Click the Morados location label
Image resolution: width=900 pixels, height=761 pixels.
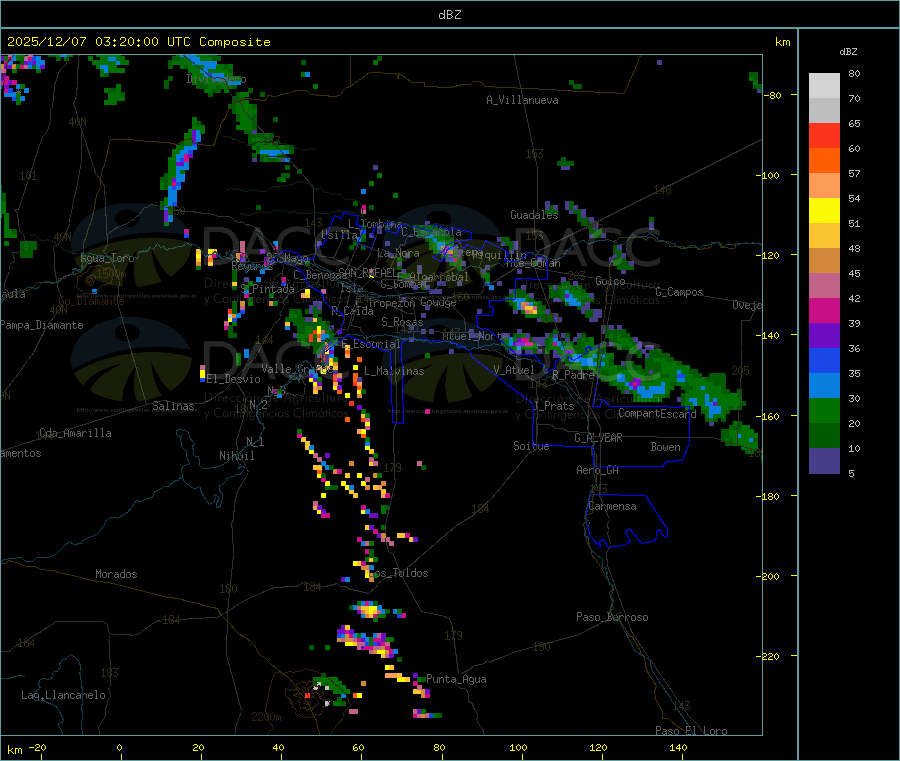point(116,575)
